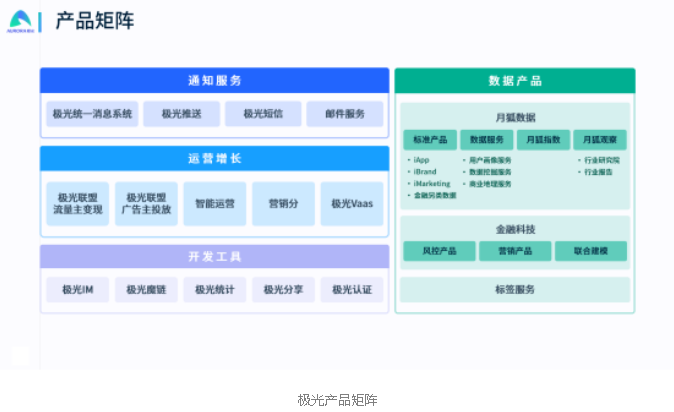The width and height of the screenshot is (674, 412).
Task: Select the 极光统计 box
Action: tap(215, 290)
